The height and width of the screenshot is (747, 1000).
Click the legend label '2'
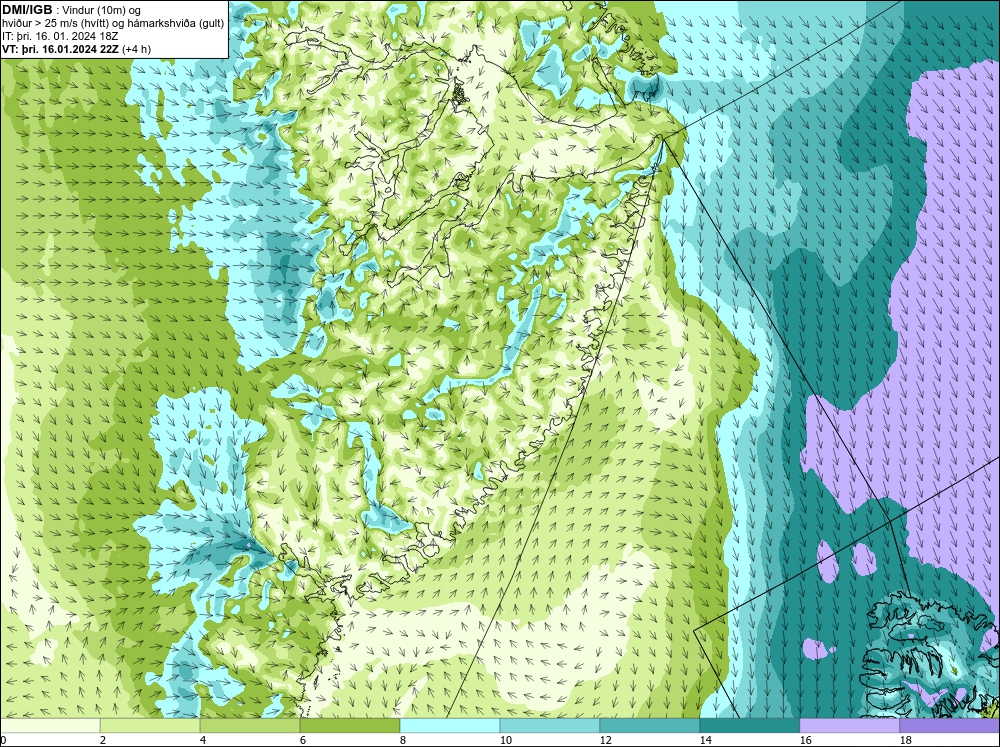[103, 740]
